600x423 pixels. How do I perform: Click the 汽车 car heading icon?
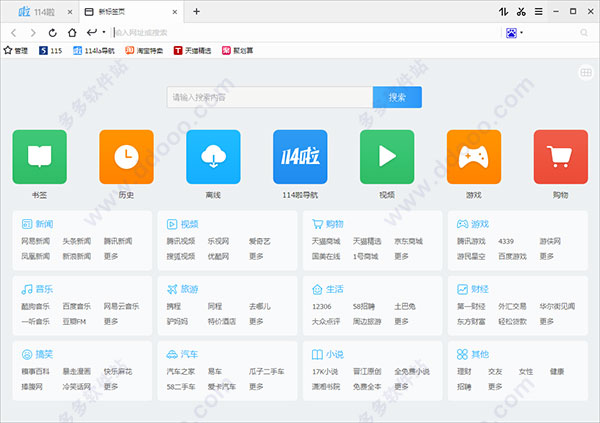172,354
